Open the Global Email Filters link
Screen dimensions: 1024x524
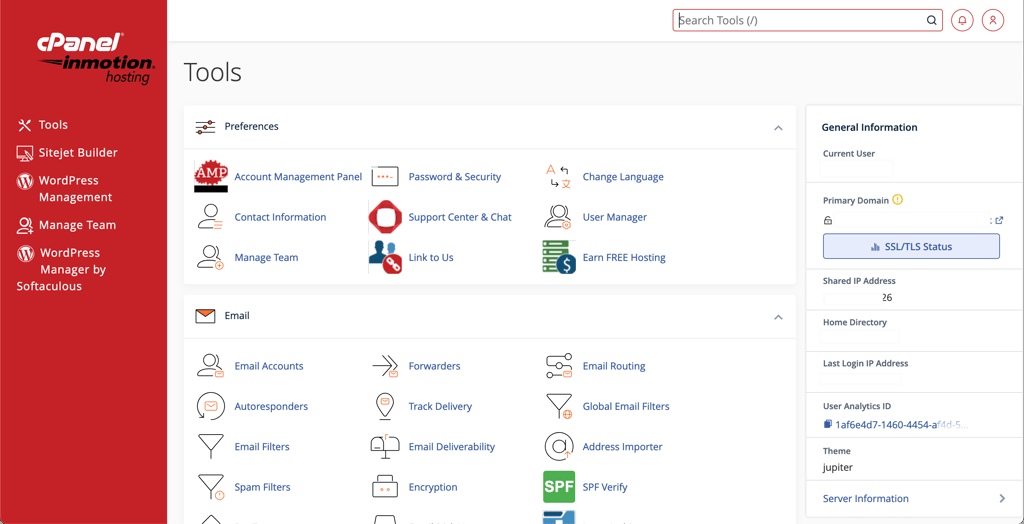tap(626, 406)
